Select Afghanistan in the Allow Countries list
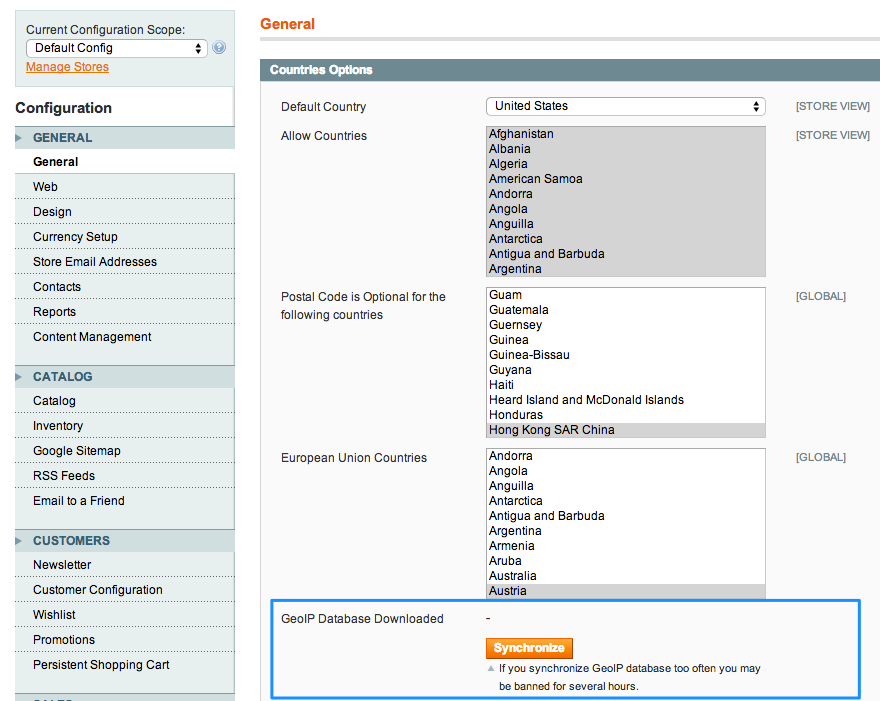 (x=625, y=134)
